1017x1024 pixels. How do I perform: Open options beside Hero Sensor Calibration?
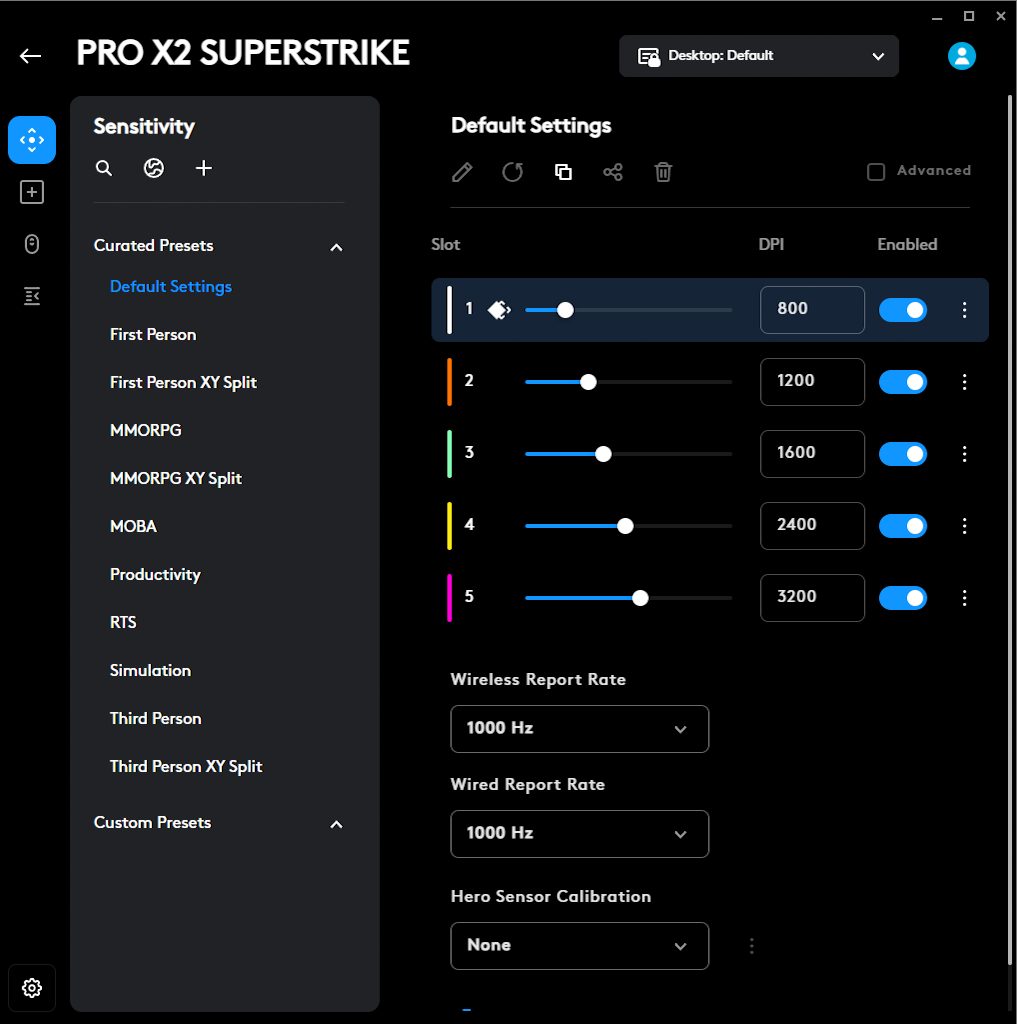(x=752, y=946)
